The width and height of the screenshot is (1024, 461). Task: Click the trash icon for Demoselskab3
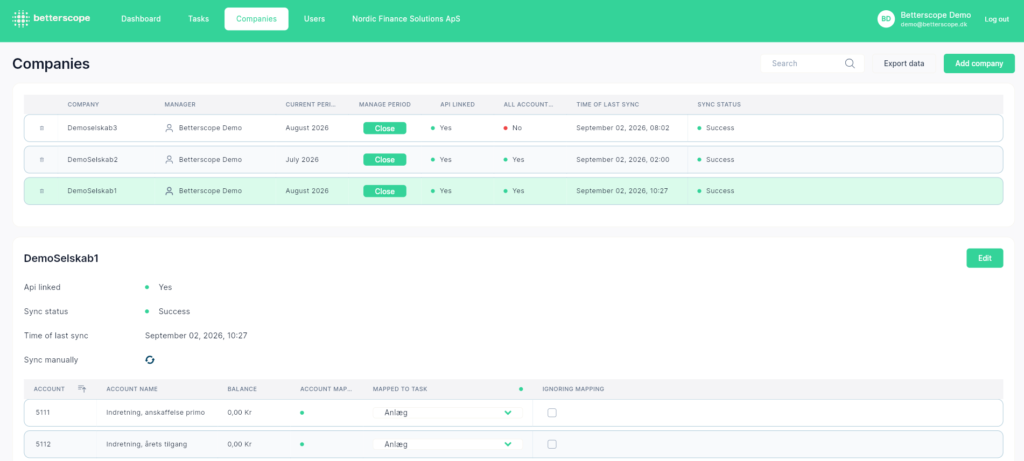point(42,128)
